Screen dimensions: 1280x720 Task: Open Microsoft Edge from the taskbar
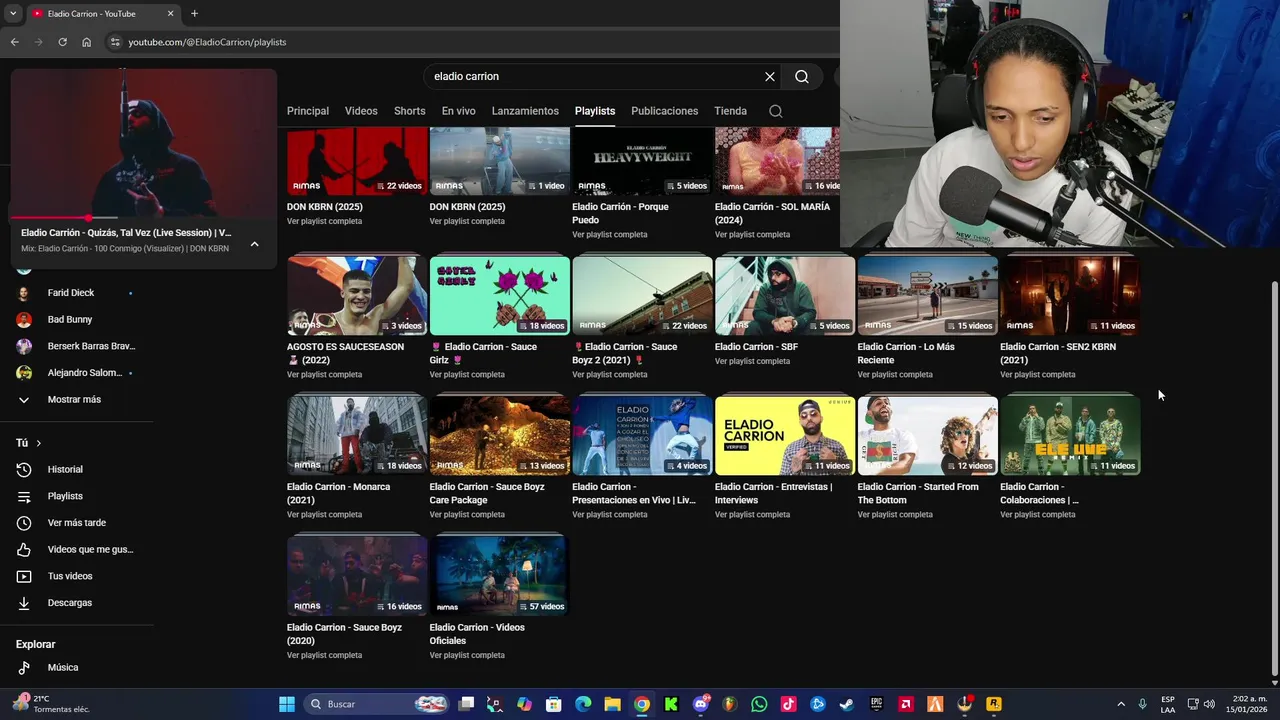click(x=583, y=704)
